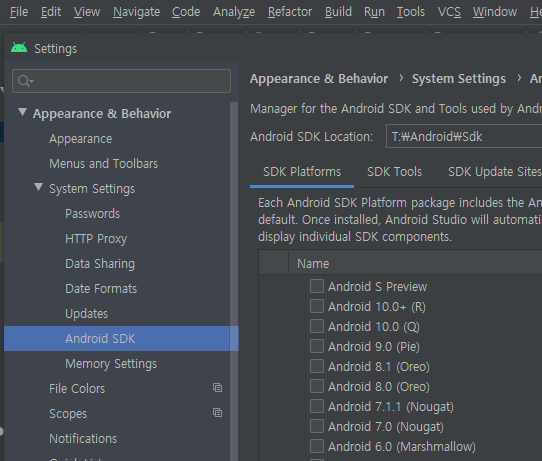Click the Android logo icon in Settings title
Viewport: 542px width, 461px height.
coord(19,48)
